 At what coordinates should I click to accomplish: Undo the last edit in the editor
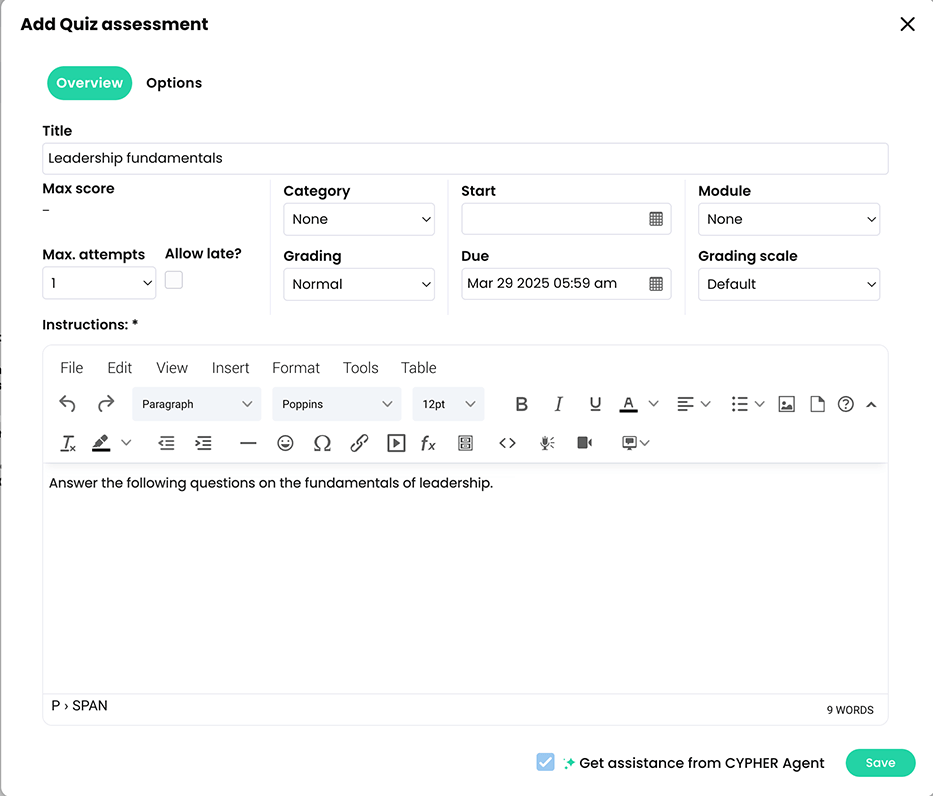click(x=67, y=403)
